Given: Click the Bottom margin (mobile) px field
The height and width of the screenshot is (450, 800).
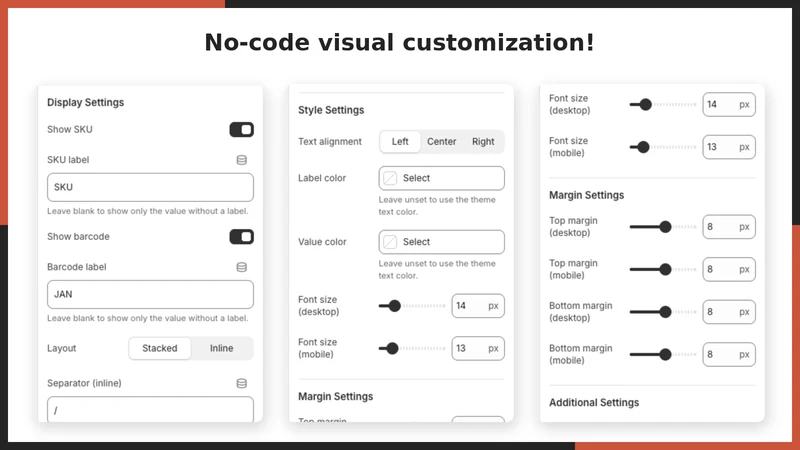Looking at the screenshot, I should pyautogui.click(x=729, y=355).
